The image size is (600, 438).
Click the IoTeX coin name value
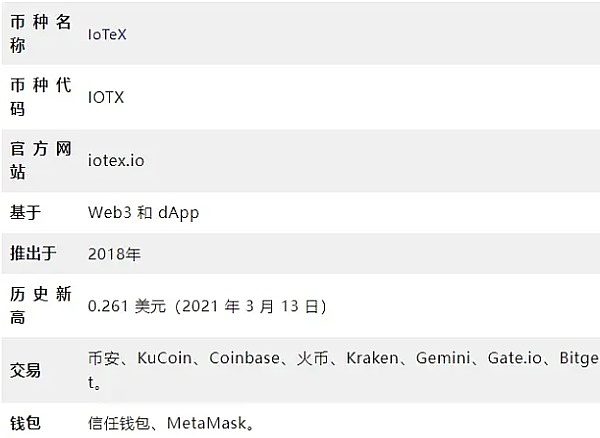(x=108, y=34)
